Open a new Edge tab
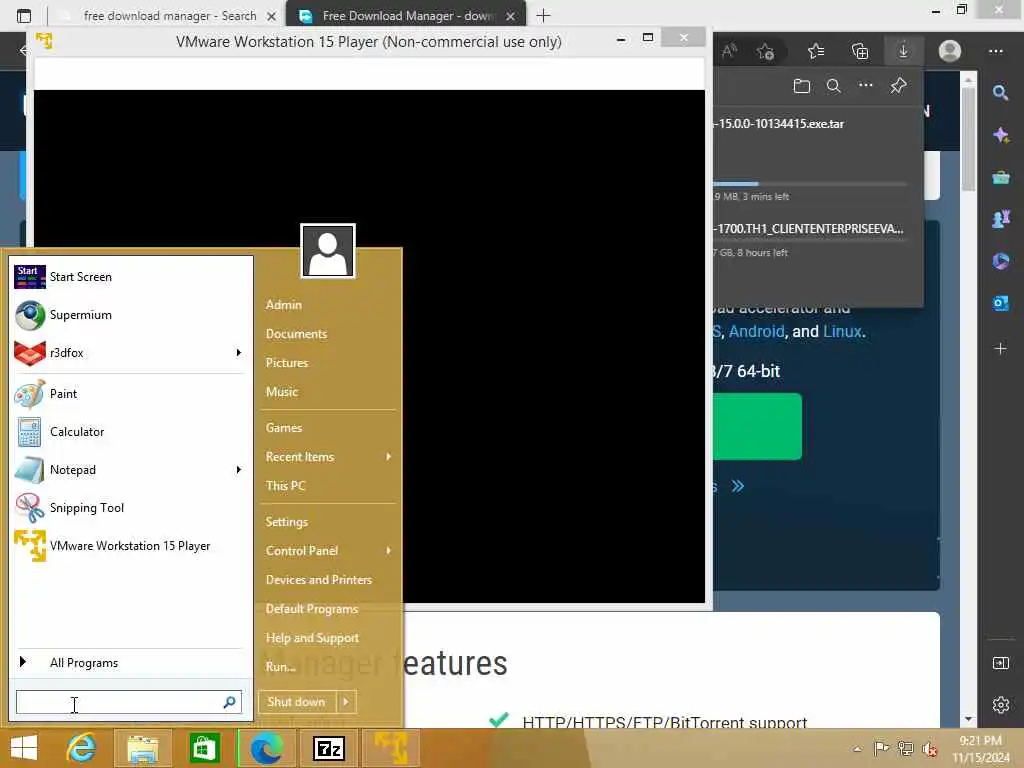The image size is (1024, 768). pos(543,16)
